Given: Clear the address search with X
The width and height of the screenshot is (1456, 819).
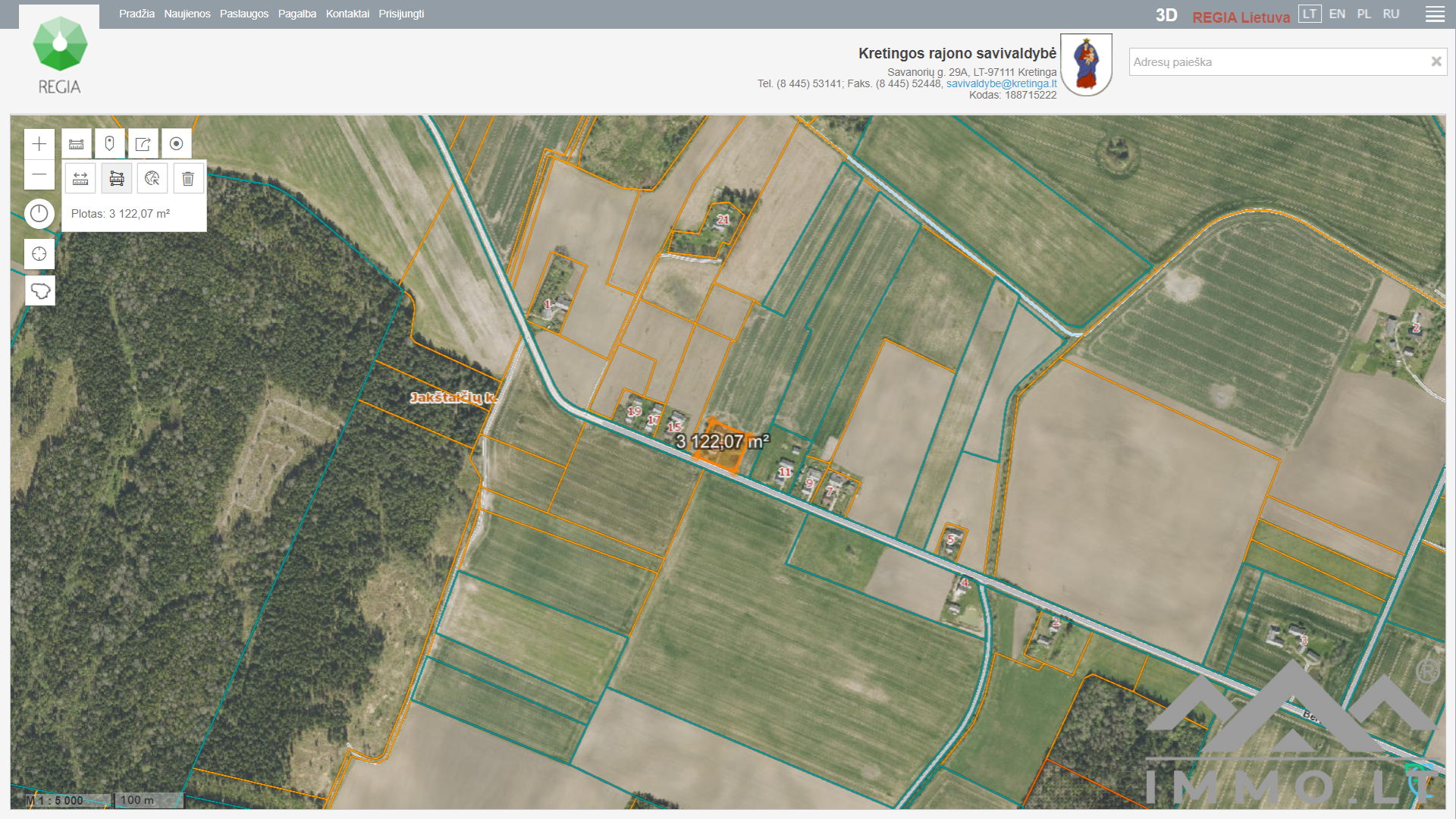Looking at the screenshot, I should 1436,61.
